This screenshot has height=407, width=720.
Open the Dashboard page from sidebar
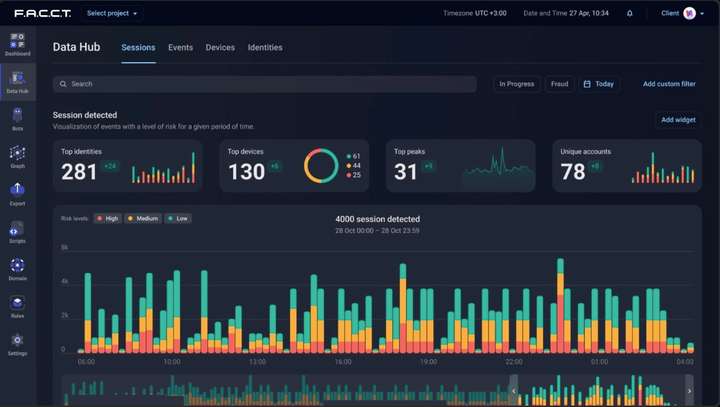click(x=18, y=42)
